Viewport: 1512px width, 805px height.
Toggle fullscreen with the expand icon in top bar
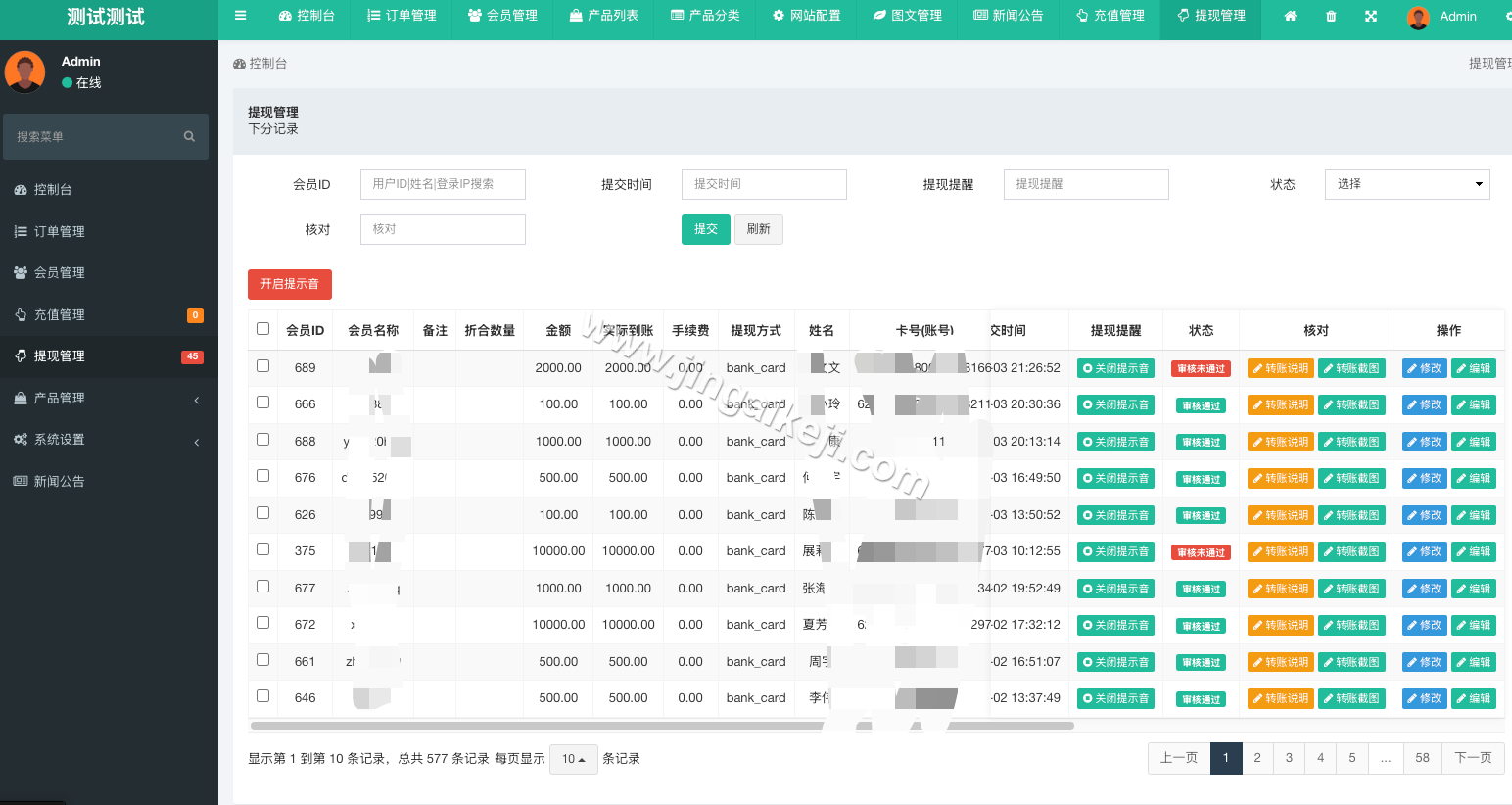[1370, 16]
